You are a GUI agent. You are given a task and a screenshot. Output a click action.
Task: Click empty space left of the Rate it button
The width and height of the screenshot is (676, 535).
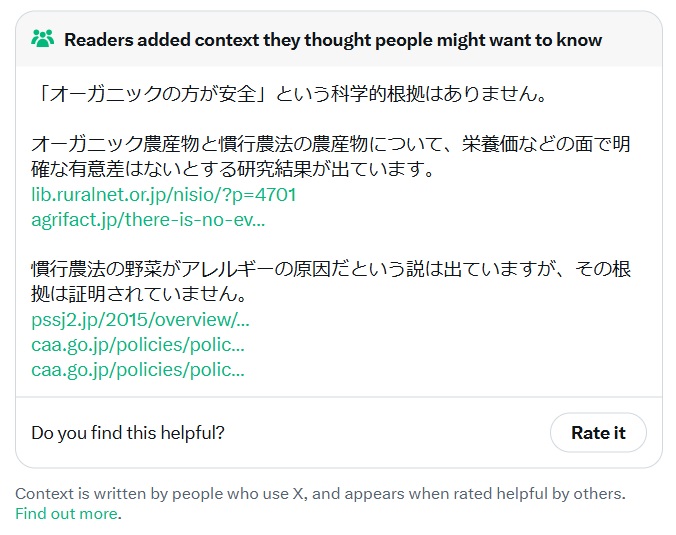[x=388, y=432]
